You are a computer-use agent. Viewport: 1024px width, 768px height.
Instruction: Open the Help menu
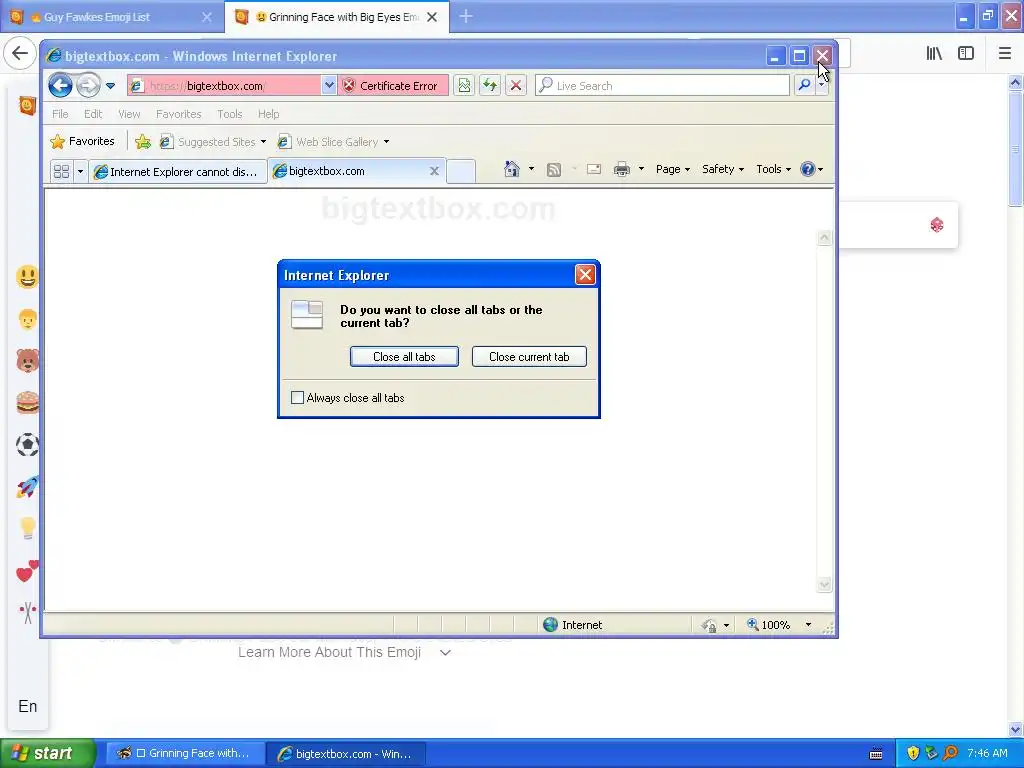[x=268, y=114]
